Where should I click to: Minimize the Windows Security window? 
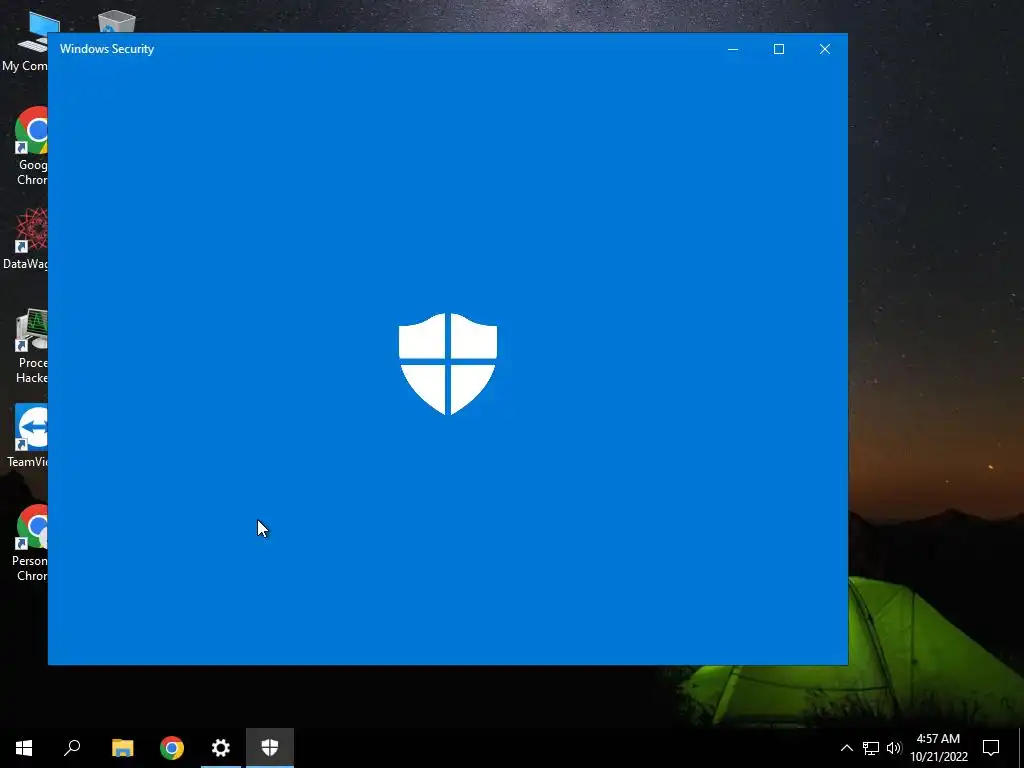[x=733, y=49]
